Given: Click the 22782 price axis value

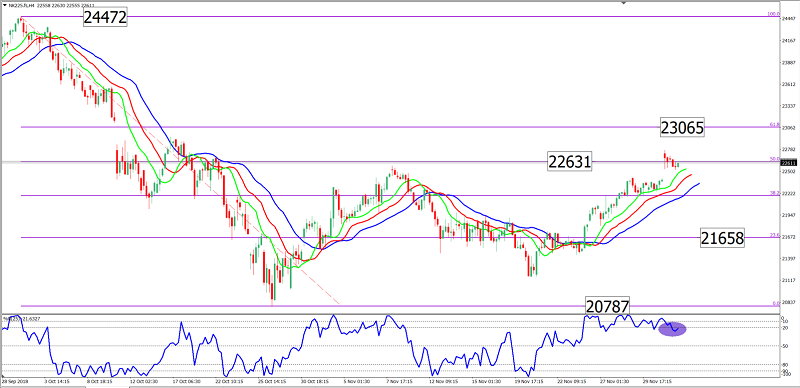Looking at the screenshot, I should (x=789, y=150).
